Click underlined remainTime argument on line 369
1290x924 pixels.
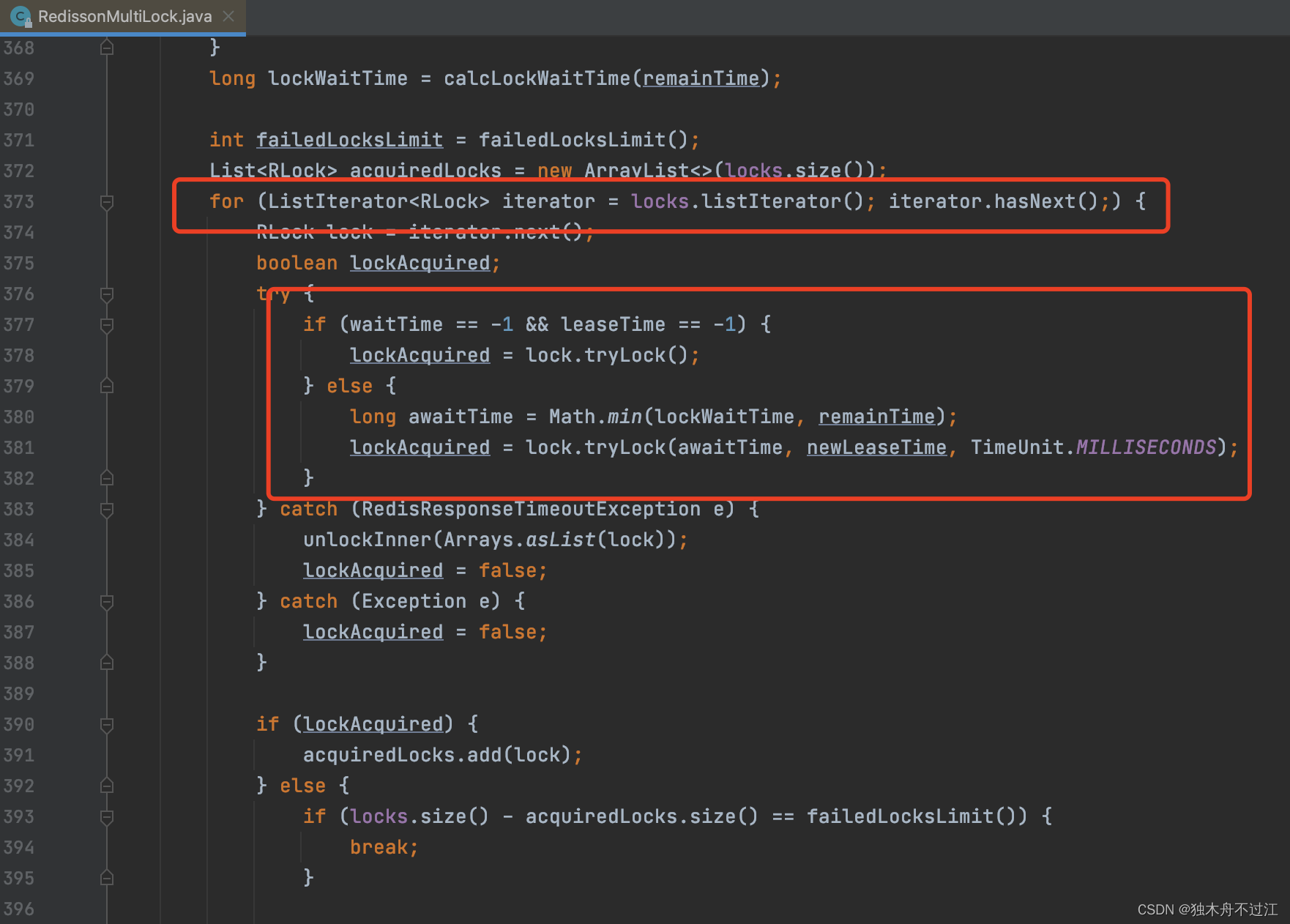701,78
